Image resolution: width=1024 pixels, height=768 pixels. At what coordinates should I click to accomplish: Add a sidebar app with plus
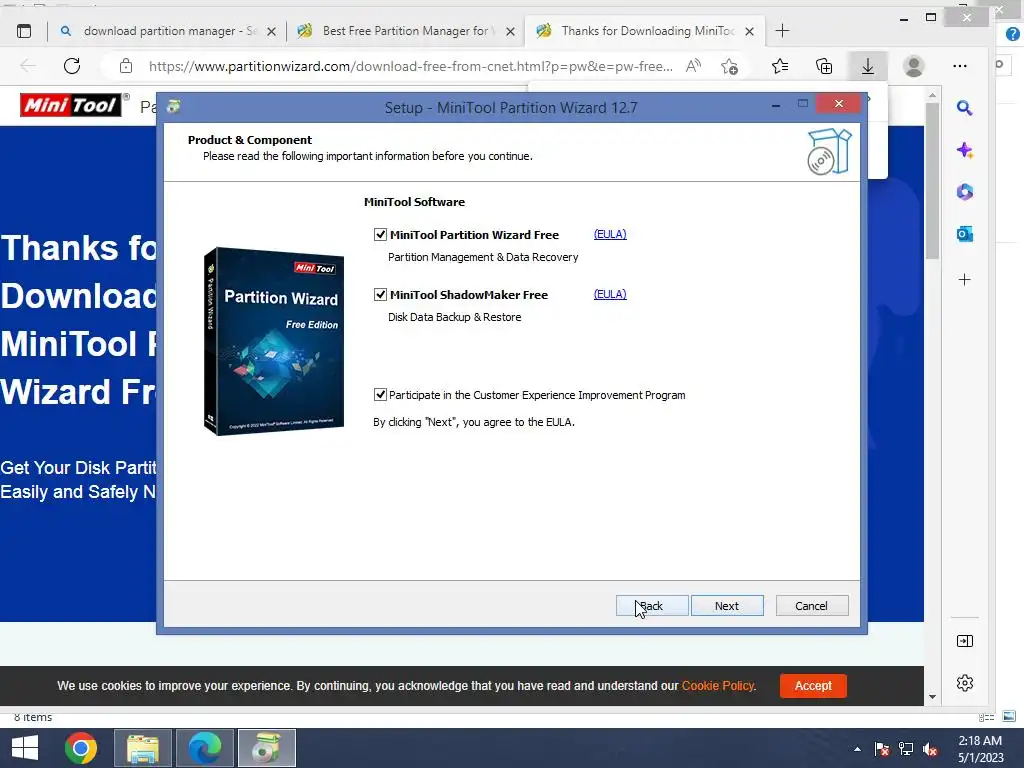click(965, 280)
